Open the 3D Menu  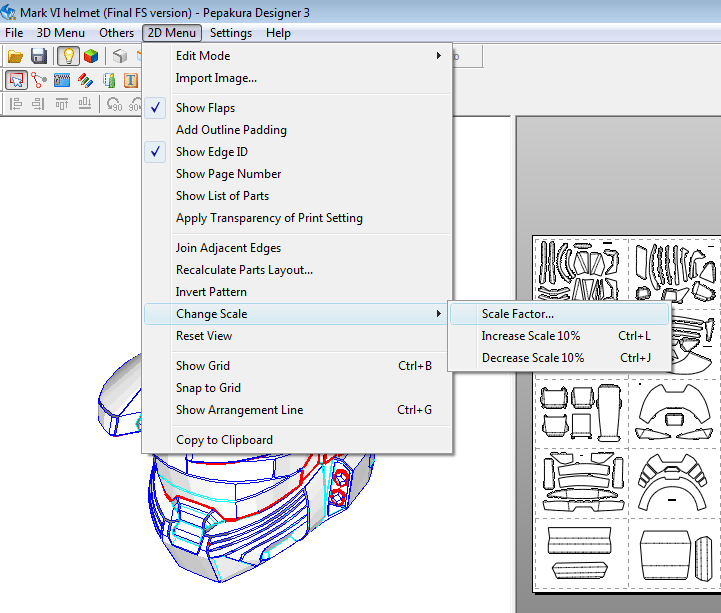[61, 33]
